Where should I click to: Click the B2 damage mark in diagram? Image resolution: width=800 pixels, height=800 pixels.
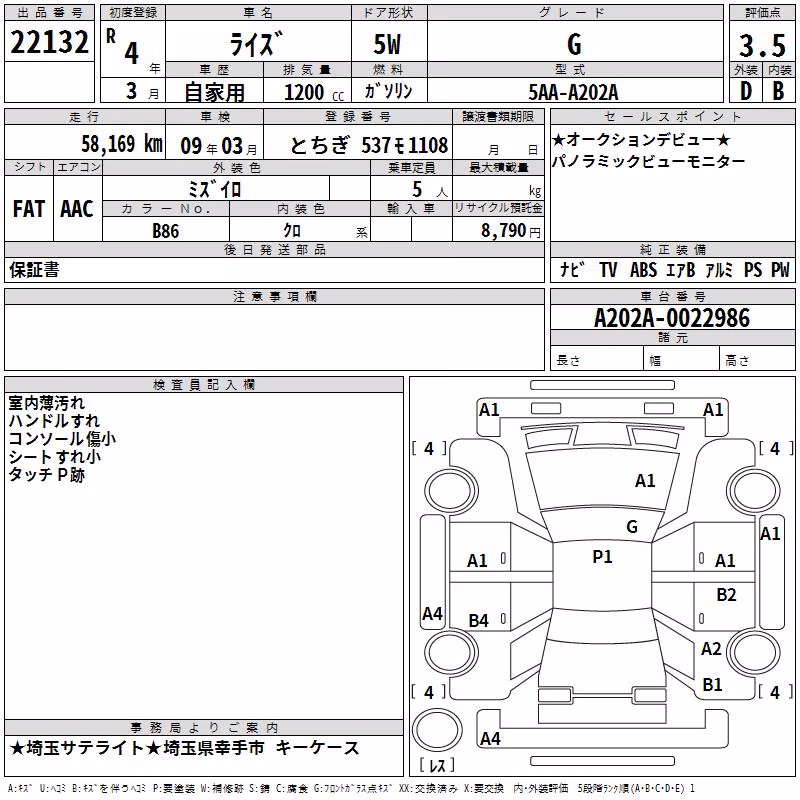pyautogui.click(x=726, y=594)
